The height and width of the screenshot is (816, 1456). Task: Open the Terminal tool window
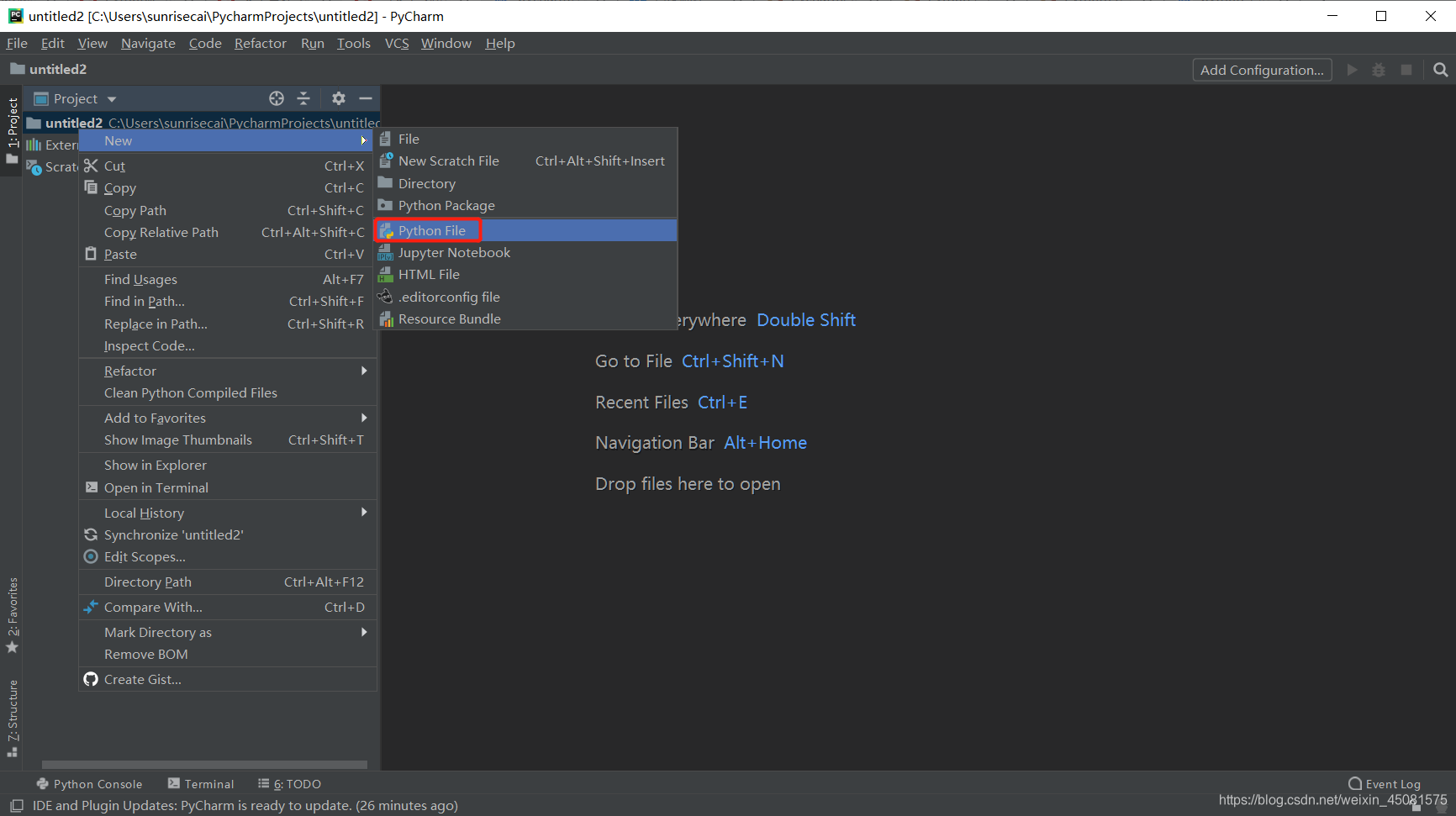tap(200, 783)
